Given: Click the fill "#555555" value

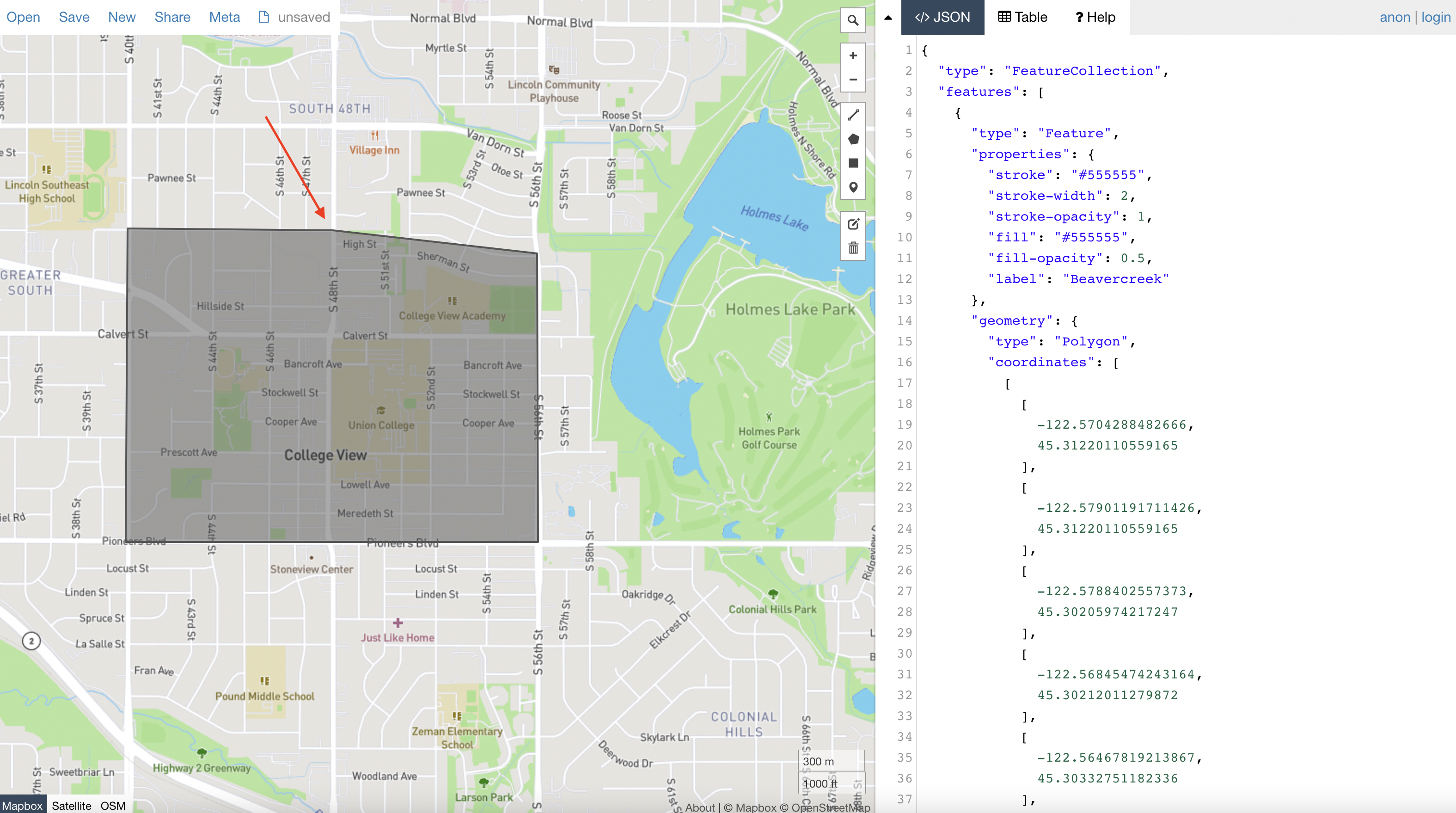Looking at the screenshot, I should pos(1091,237).
